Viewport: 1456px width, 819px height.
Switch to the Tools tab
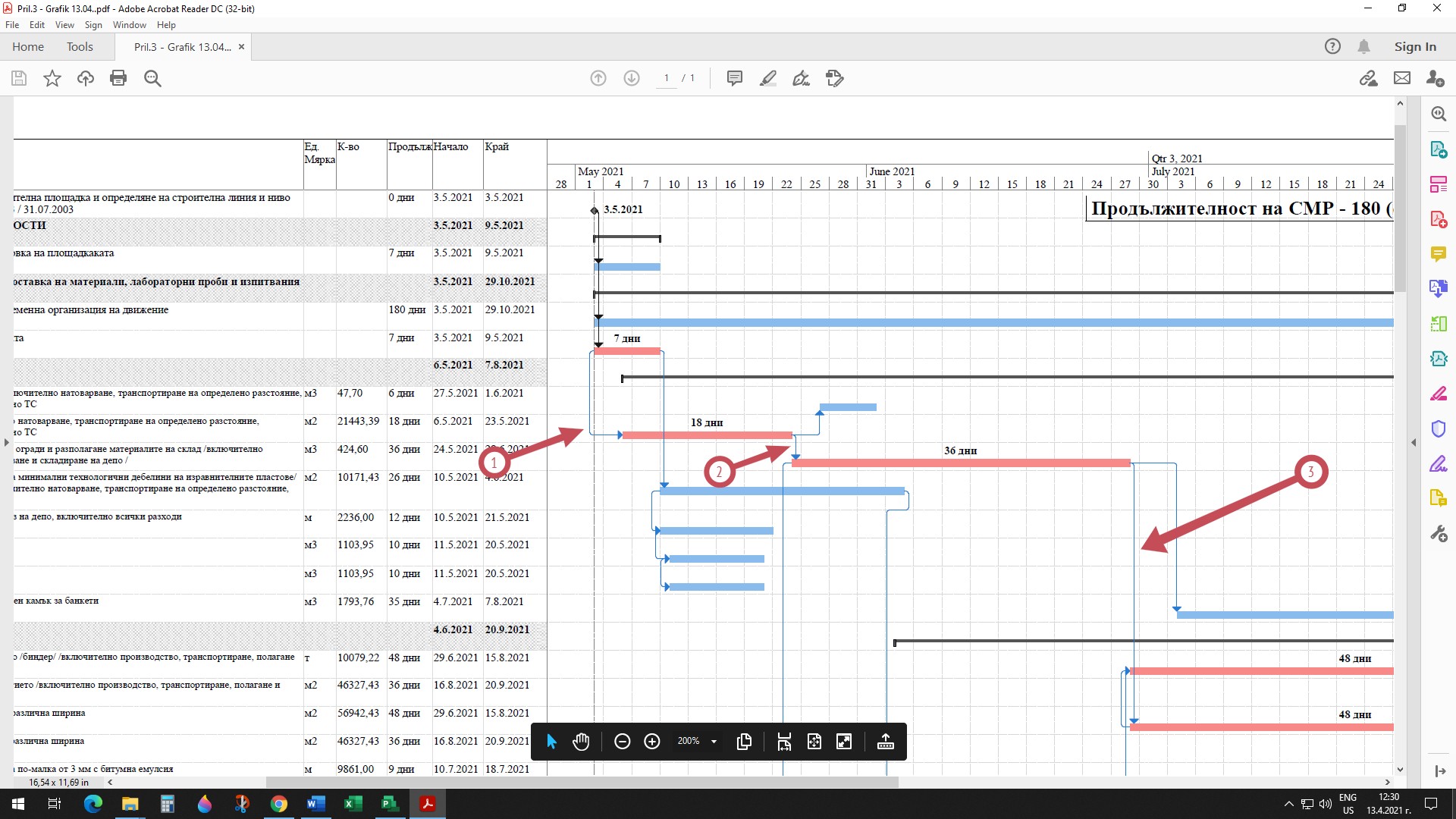pos(80,46)
